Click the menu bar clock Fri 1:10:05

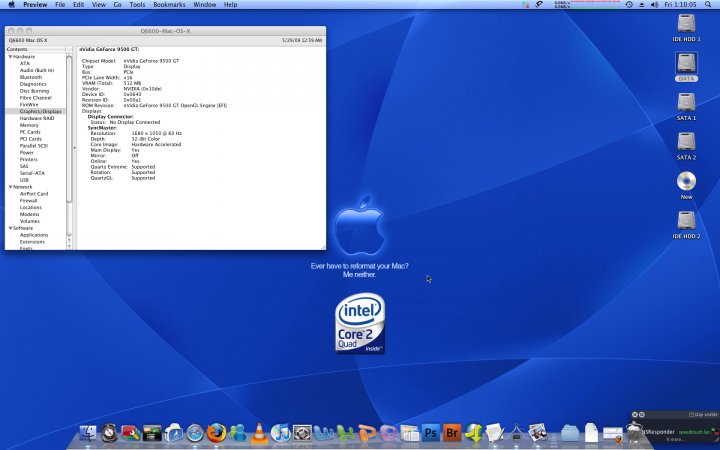[680, 5]
